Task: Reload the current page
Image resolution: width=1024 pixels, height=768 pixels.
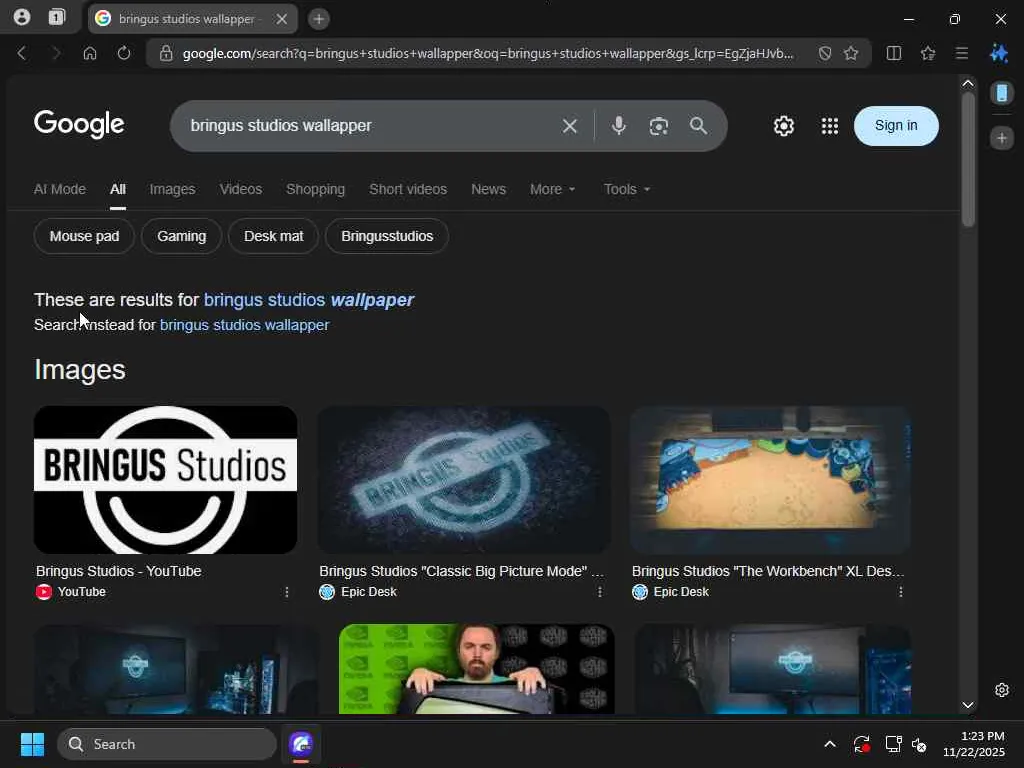Action: [x=123, y=53]
